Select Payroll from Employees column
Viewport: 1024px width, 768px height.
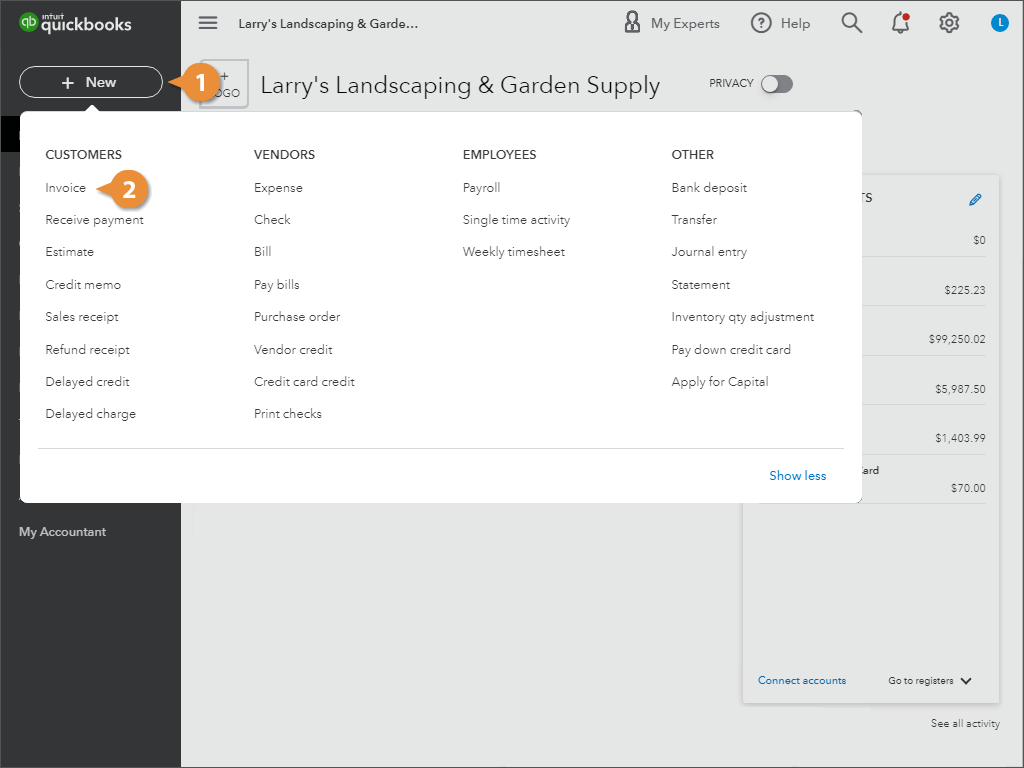pyautogui.click(x=481, y=187)
